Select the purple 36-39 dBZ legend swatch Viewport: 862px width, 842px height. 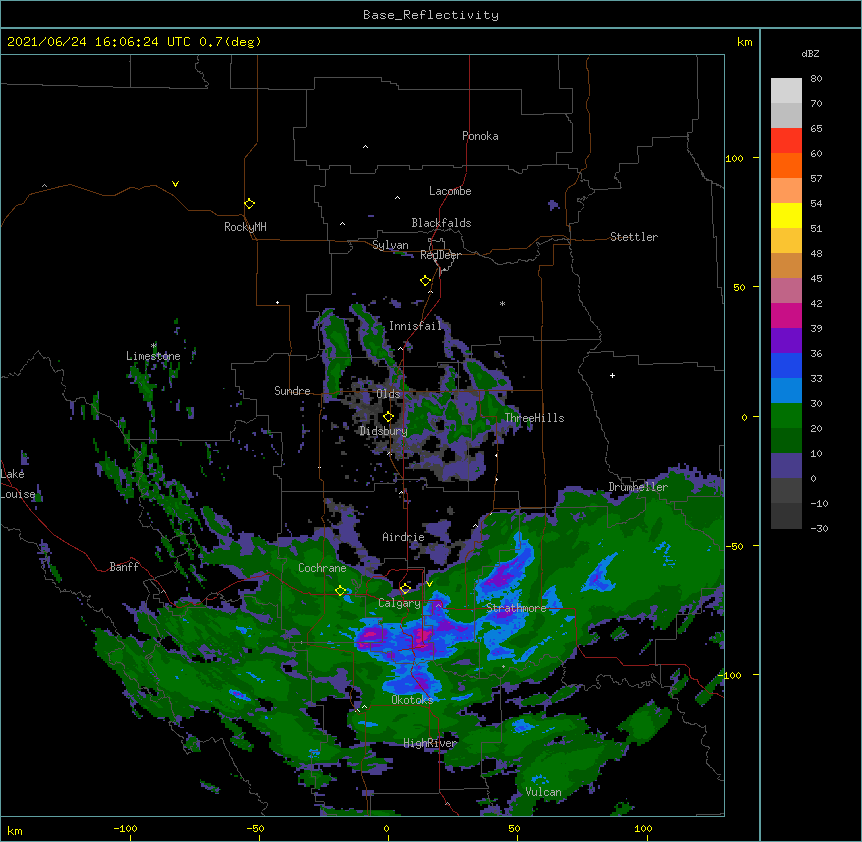click(786, 340)
